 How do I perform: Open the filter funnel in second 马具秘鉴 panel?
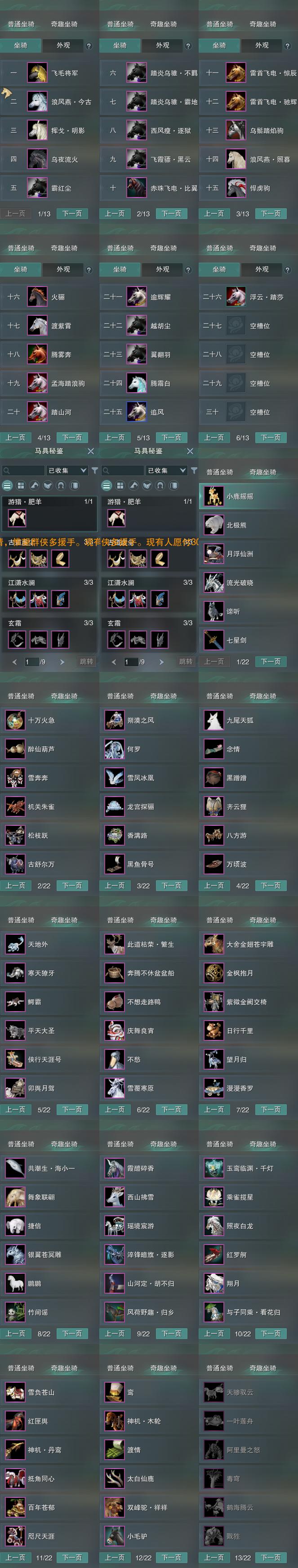tap(194, 470)
